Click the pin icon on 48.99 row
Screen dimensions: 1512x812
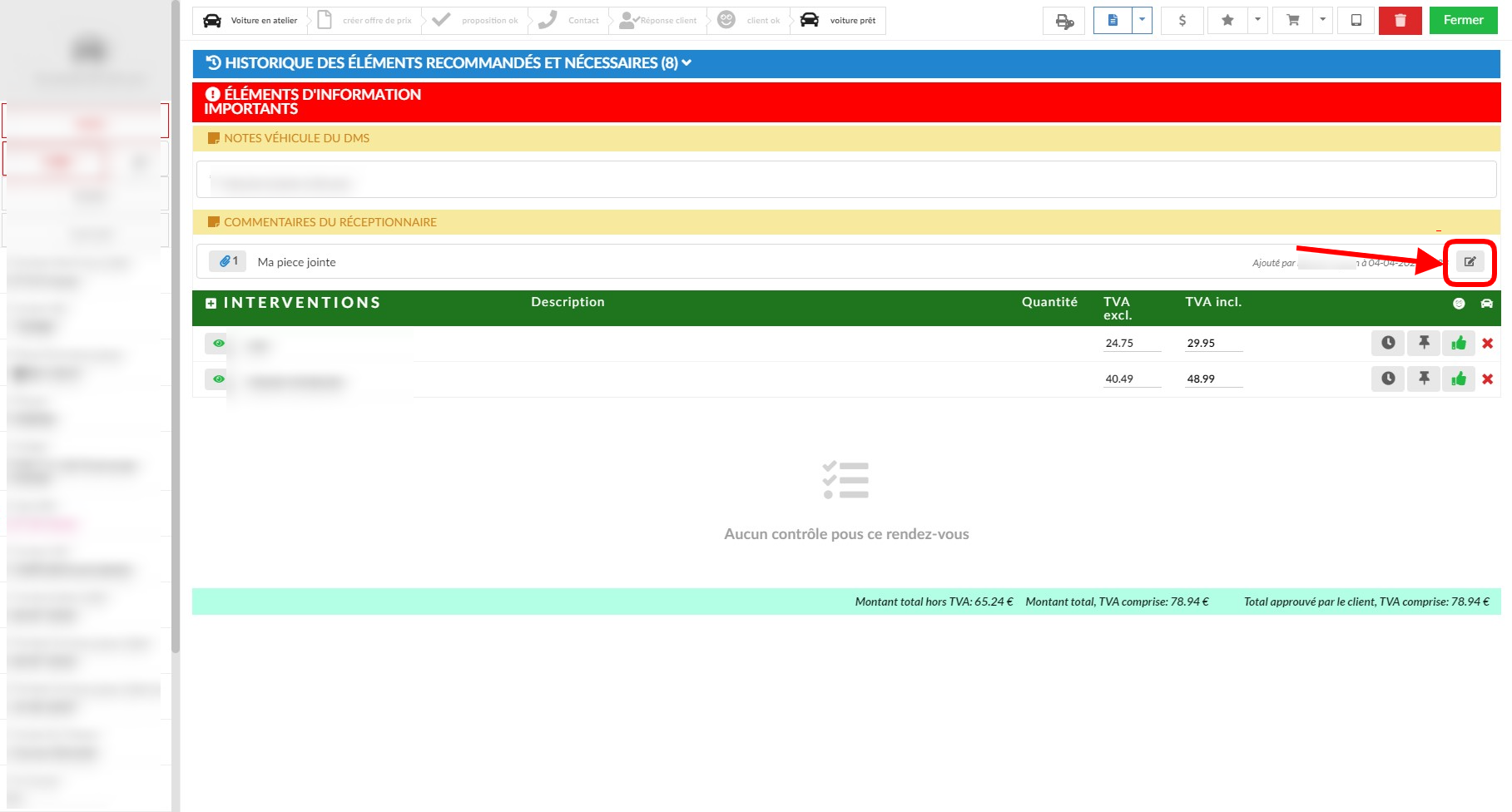pyautogui.click(x=1424, y=379)
